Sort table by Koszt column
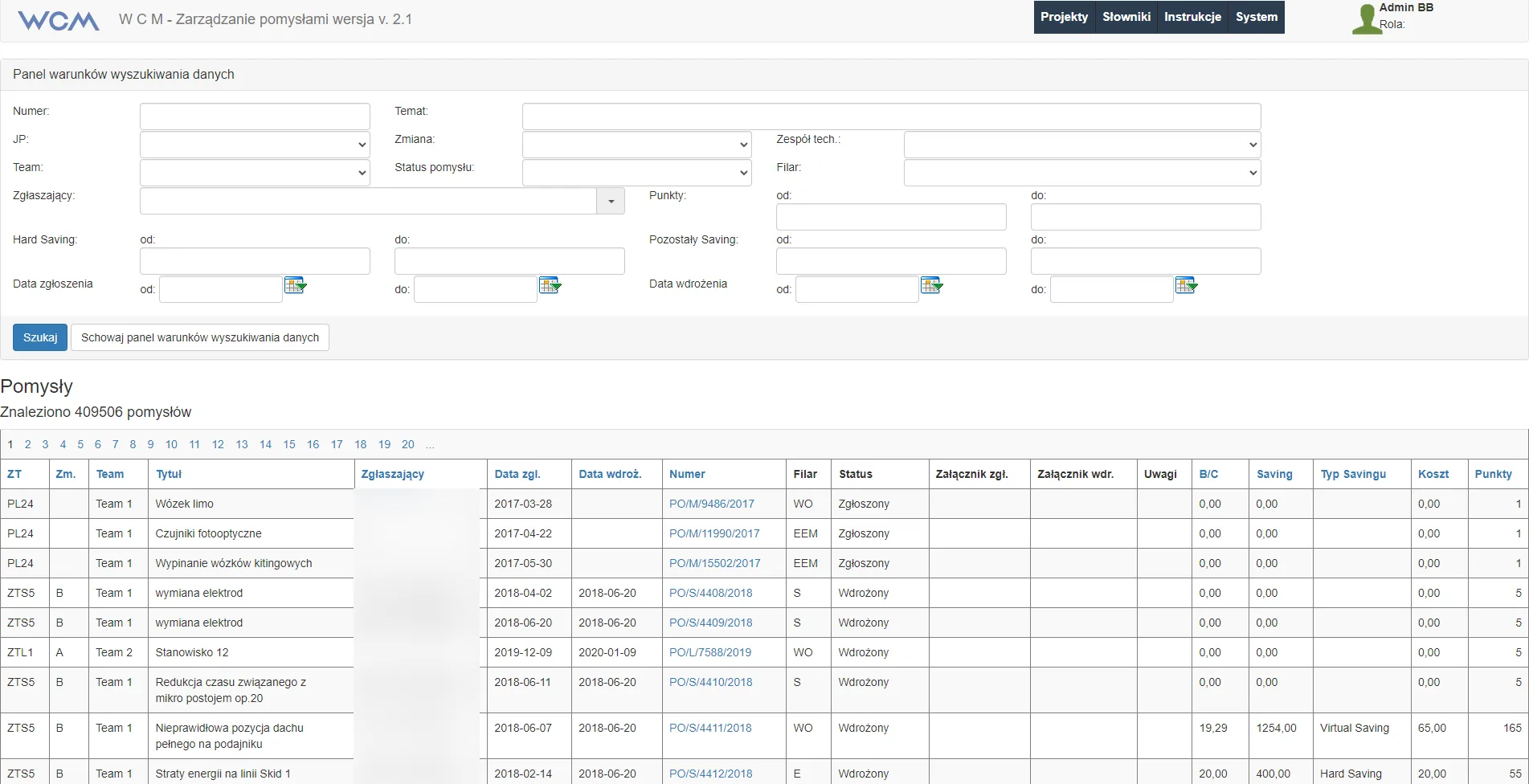 pyautogui.click(x=1433, y=474)
